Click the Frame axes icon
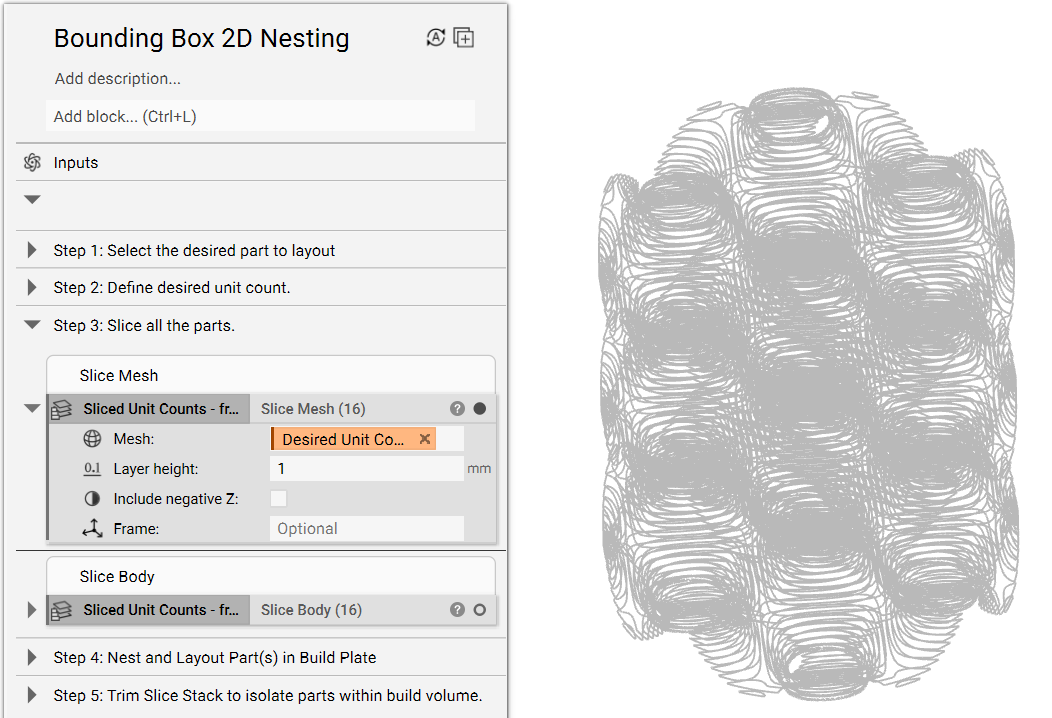 tap(93, 528)
